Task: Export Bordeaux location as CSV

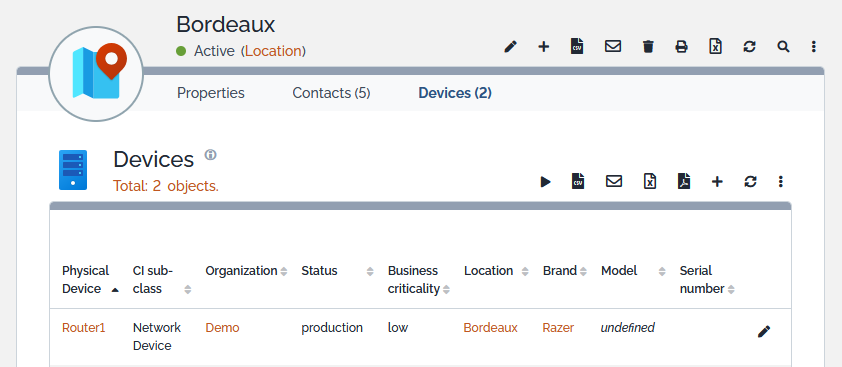Action: coord(577,46)
